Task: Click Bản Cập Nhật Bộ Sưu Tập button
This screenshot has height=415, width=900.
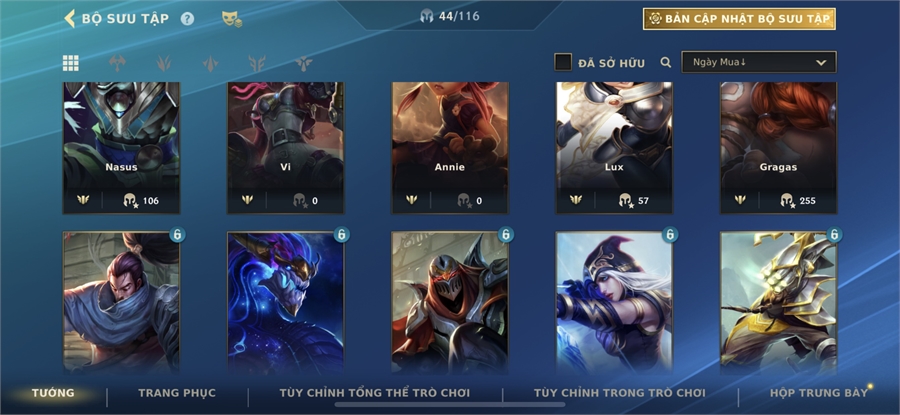Action: click(x=739, y=19)
